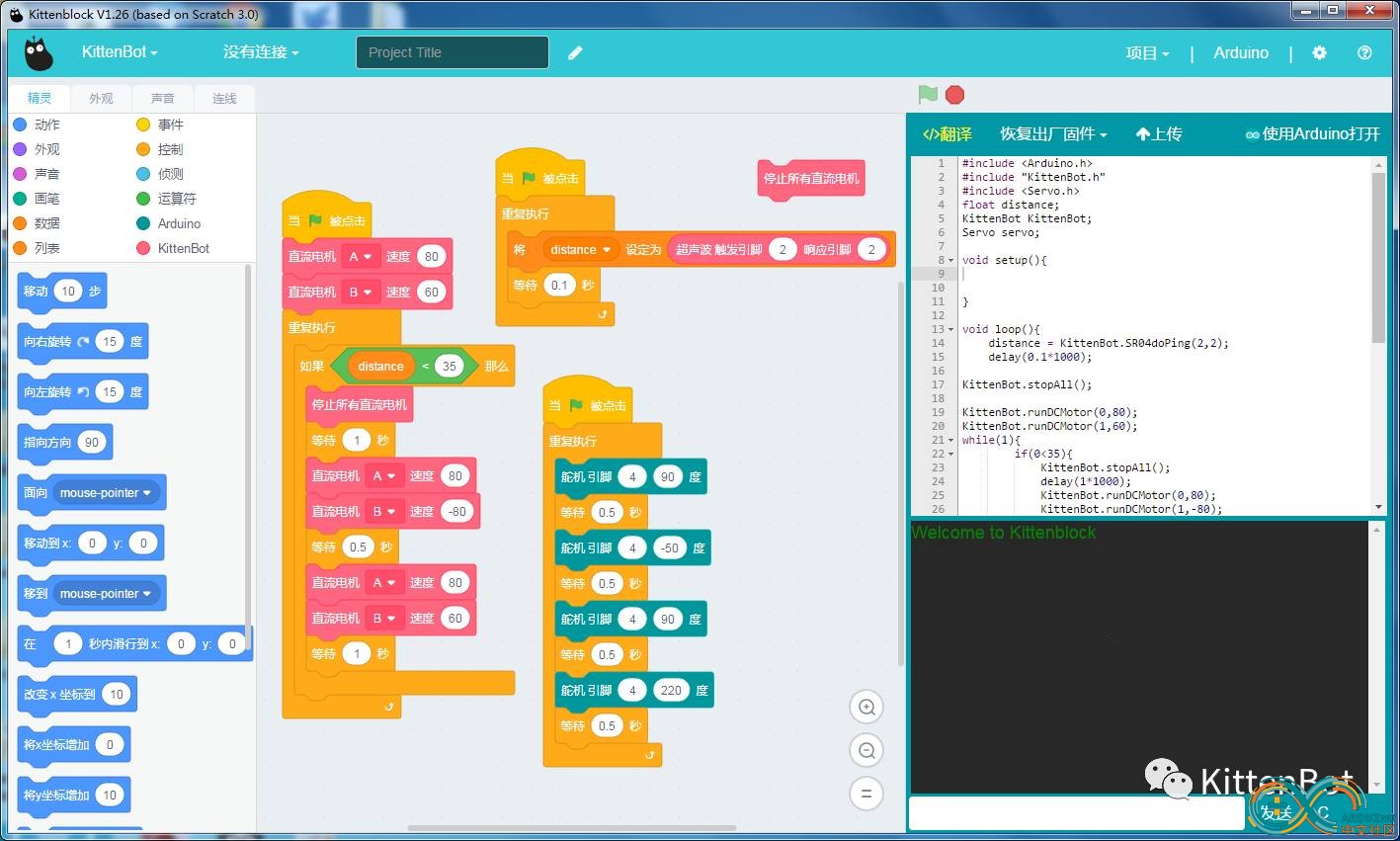The width and height of the screenshot is (1400, 841).
Task: Click the Project Title input field
Action: 453,52
